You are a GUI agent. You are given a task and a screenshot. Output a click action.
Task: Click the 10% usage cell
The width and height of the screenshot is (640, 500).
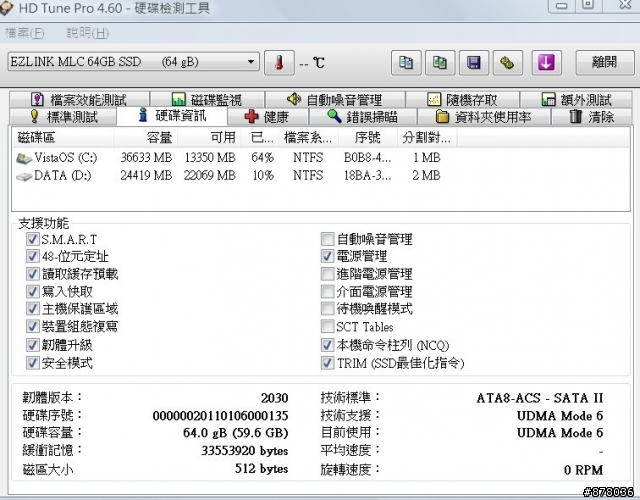point(262,176)
